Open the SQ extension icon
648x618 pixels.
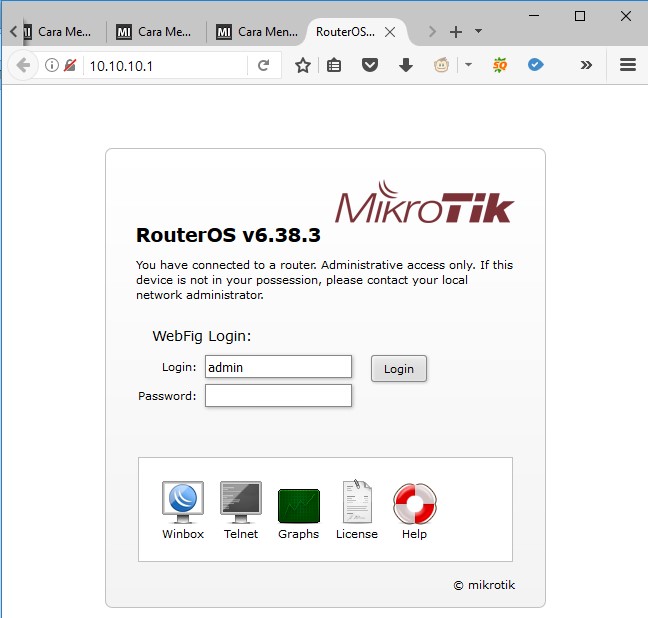tap(500, 65)
